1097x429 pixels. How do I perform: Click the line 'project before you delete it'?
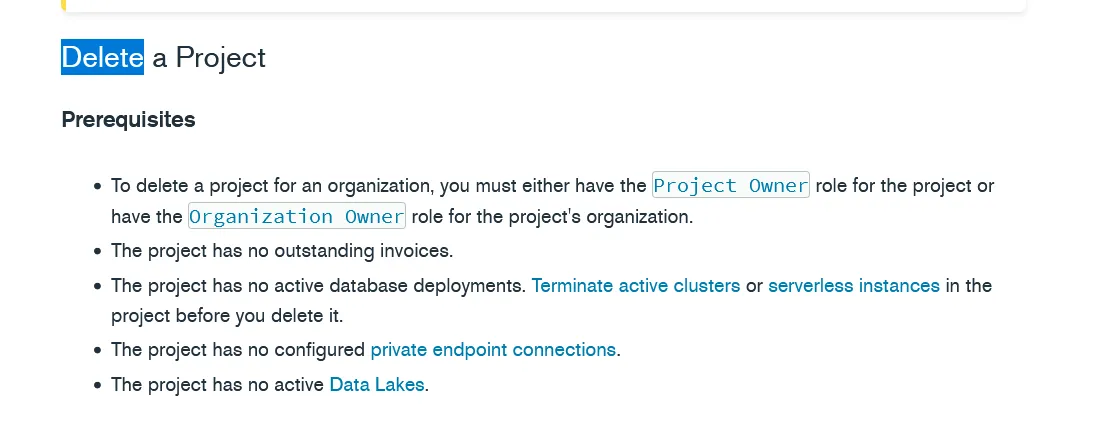227,315
